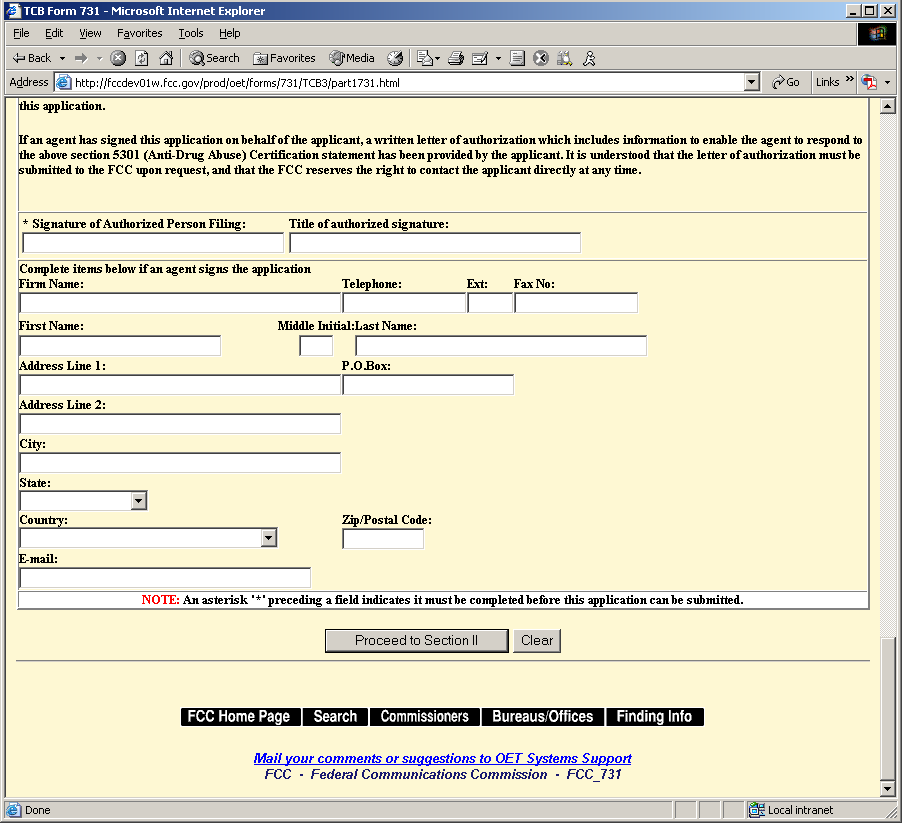Open the Finding Info link
Viewport: 902px width, 823px height.
[x=655, y=717]
